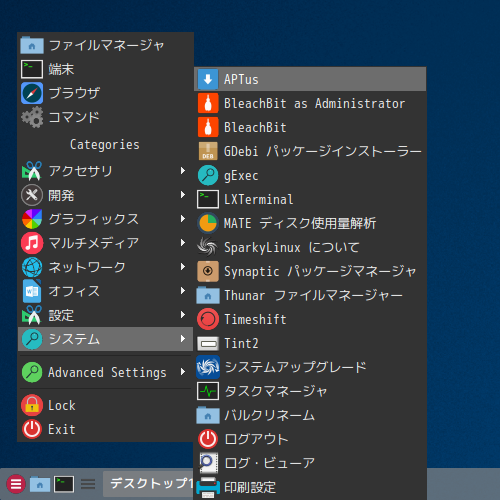
Task: Click the APTus label text
Action: (241, 80)
